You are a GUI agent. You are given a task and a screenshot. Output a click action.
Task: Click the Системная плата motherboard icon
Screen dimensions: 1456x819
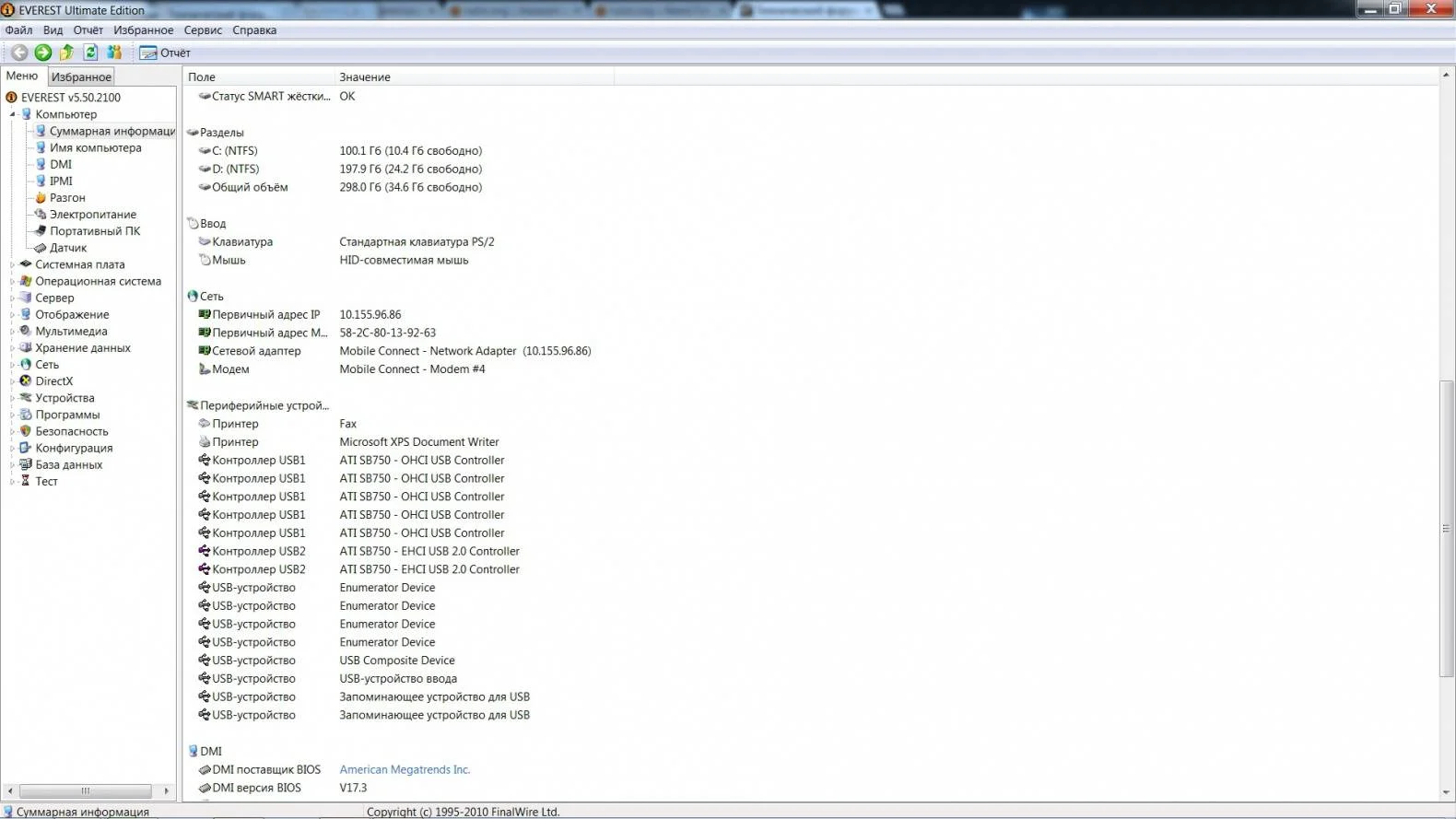pos(26,264)
